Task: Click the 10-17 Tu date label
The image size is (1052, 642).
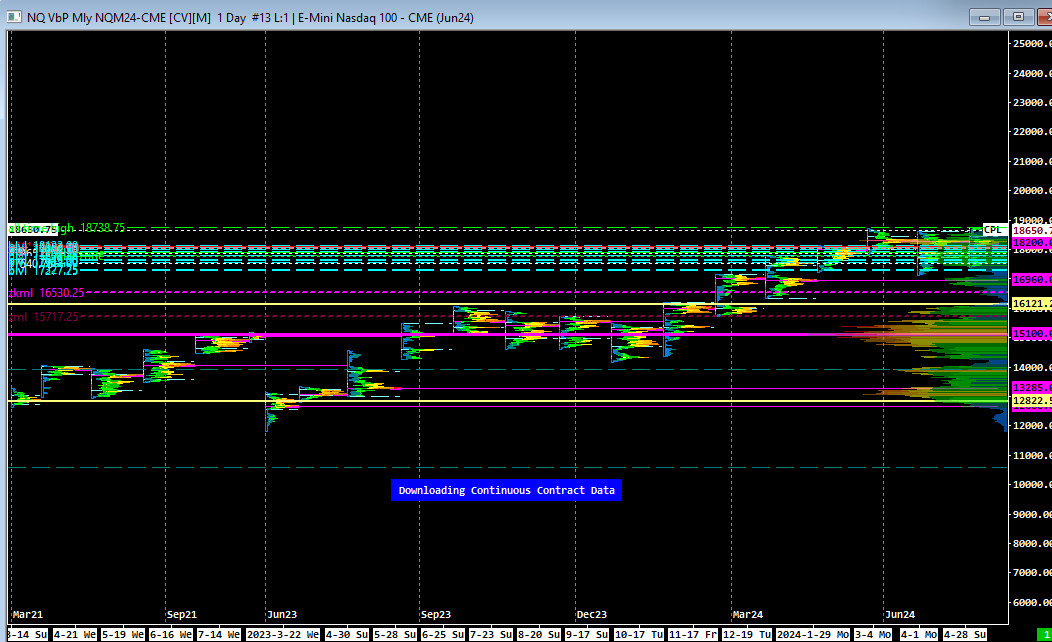Action: click(x=639, y=635)
